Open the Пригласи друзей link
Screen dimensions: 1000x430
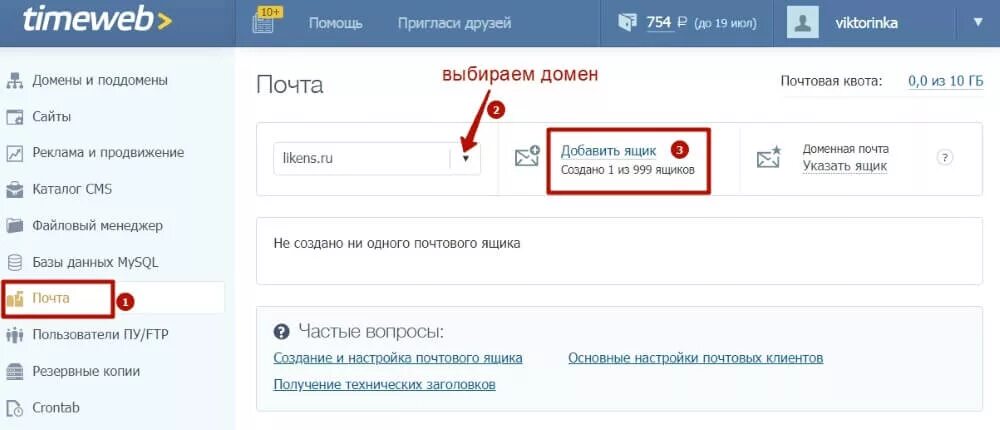454,23
